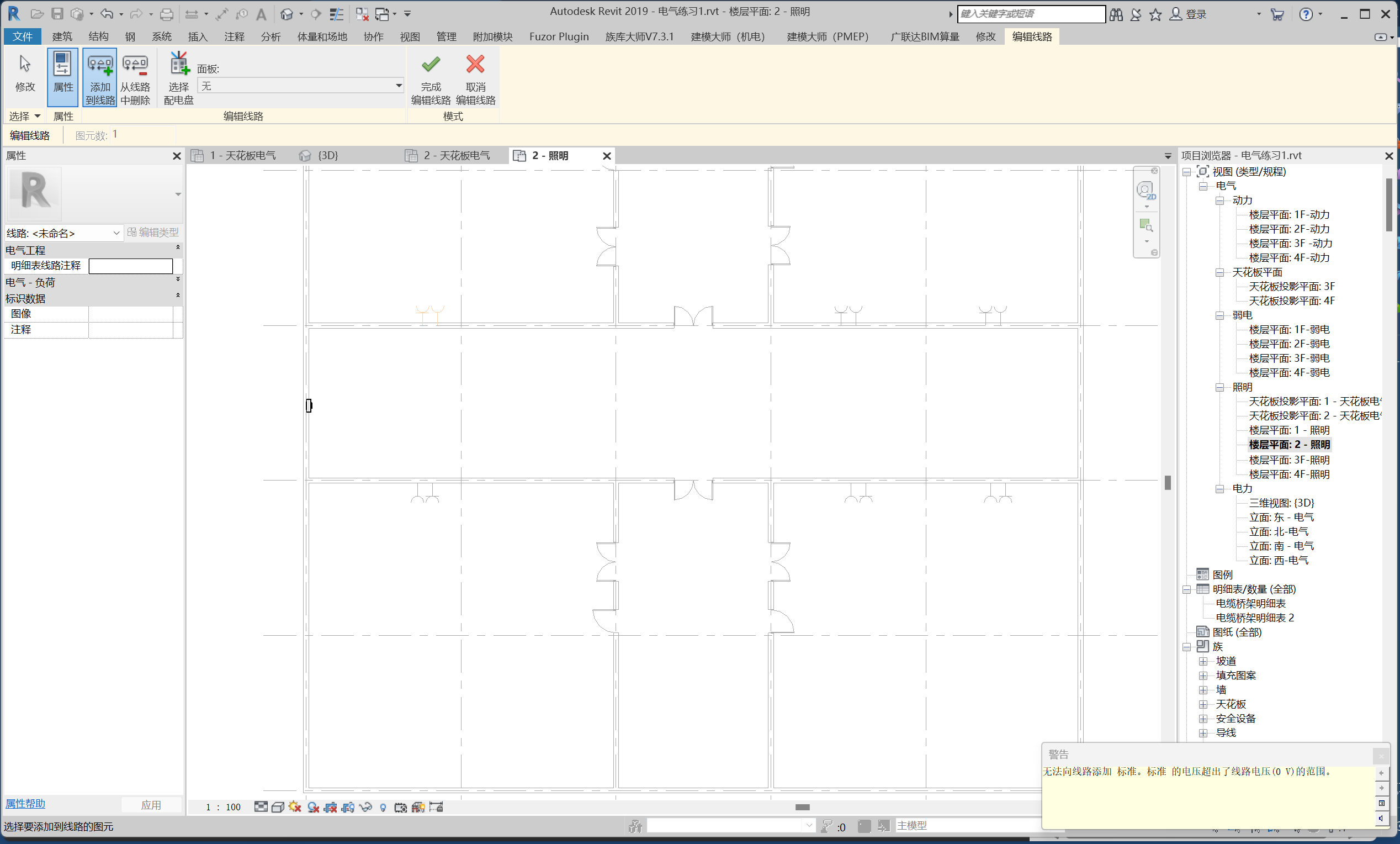Image resolution: width=1400 pixels, height=844 pixels.
Task: Toggle visibility of 明细表线路注释 field
Action: (178, 248)
